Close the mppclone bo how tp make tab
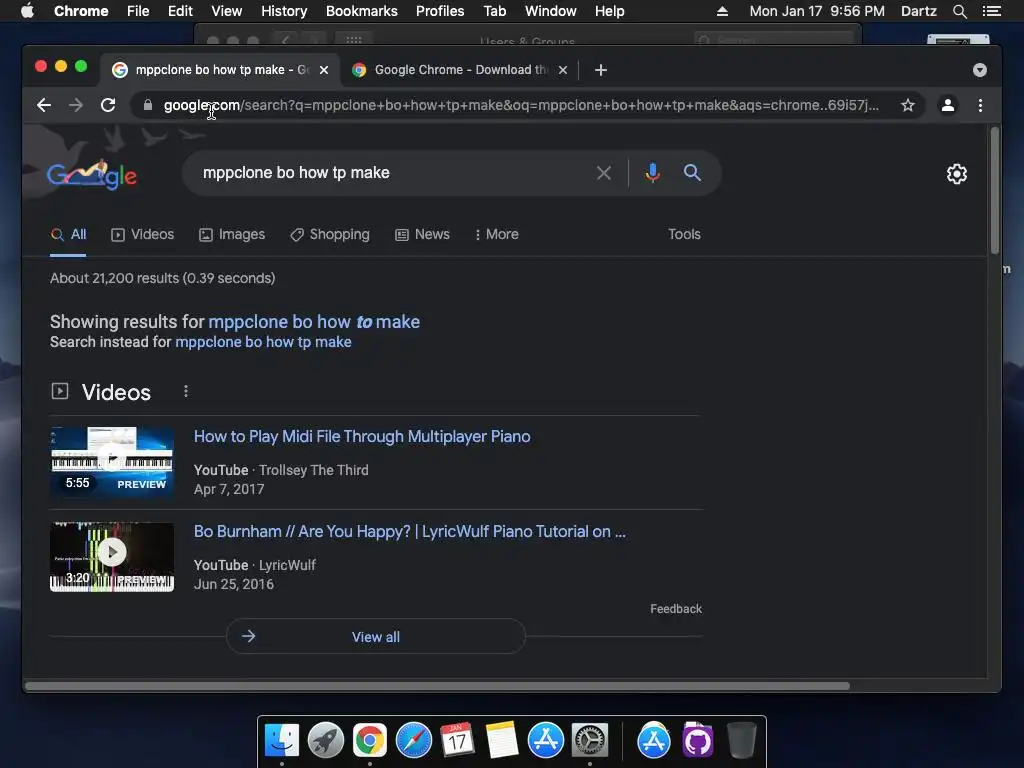Viewport: 1024px width, 768px height. (x=324, y=70)
